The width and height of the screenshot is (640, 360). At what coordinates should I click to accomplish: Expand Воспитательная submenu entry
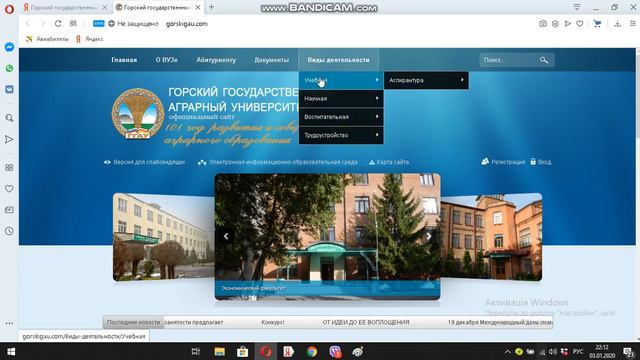(x=341, y=117)
